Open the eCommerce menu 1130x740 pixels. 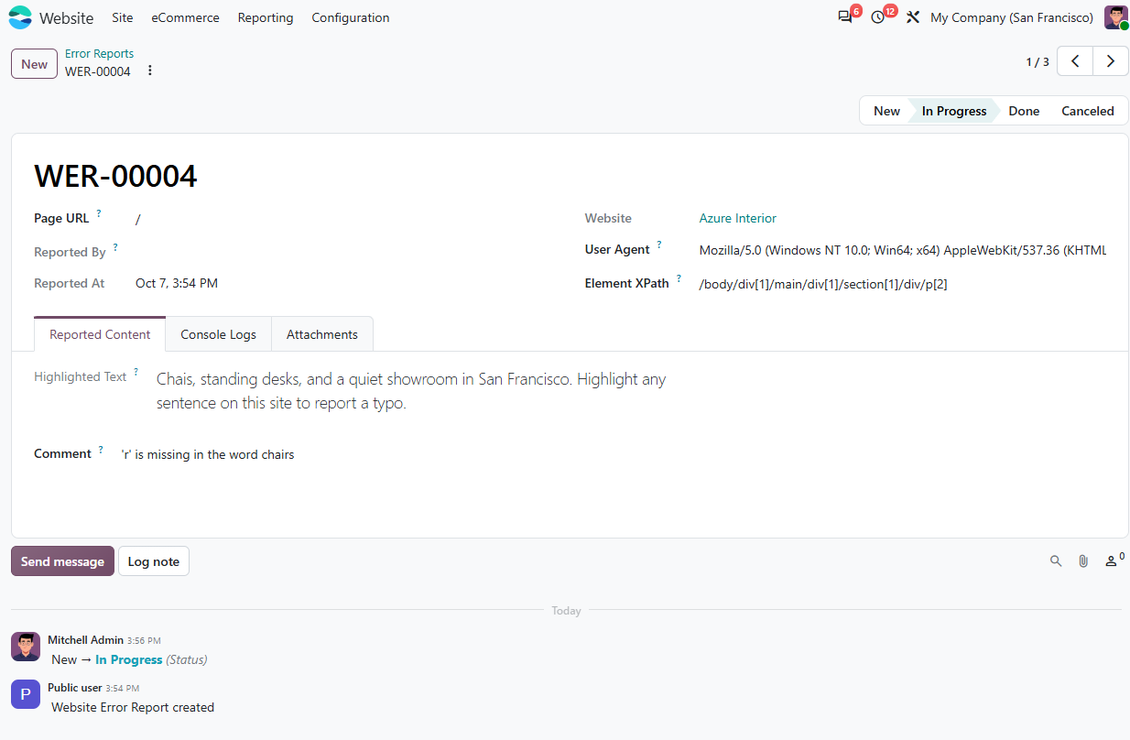click(185, 18)
